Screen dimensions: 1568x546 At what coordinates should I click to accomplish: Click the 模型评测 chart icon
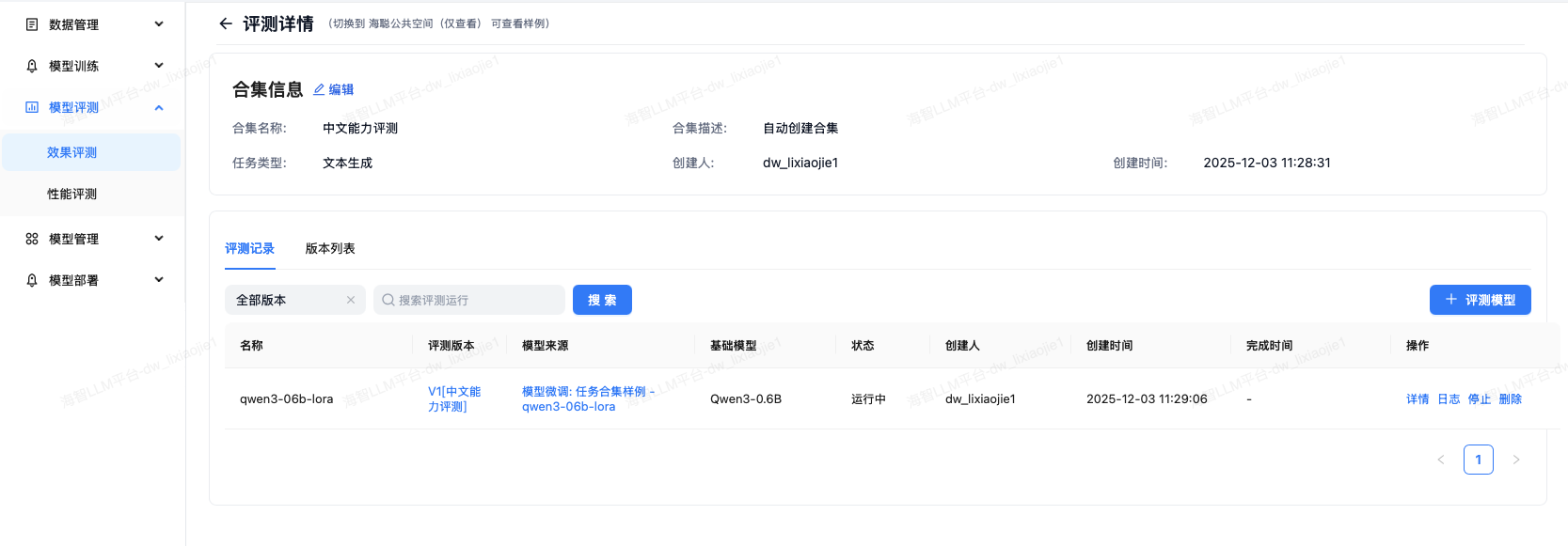[32, 107]
